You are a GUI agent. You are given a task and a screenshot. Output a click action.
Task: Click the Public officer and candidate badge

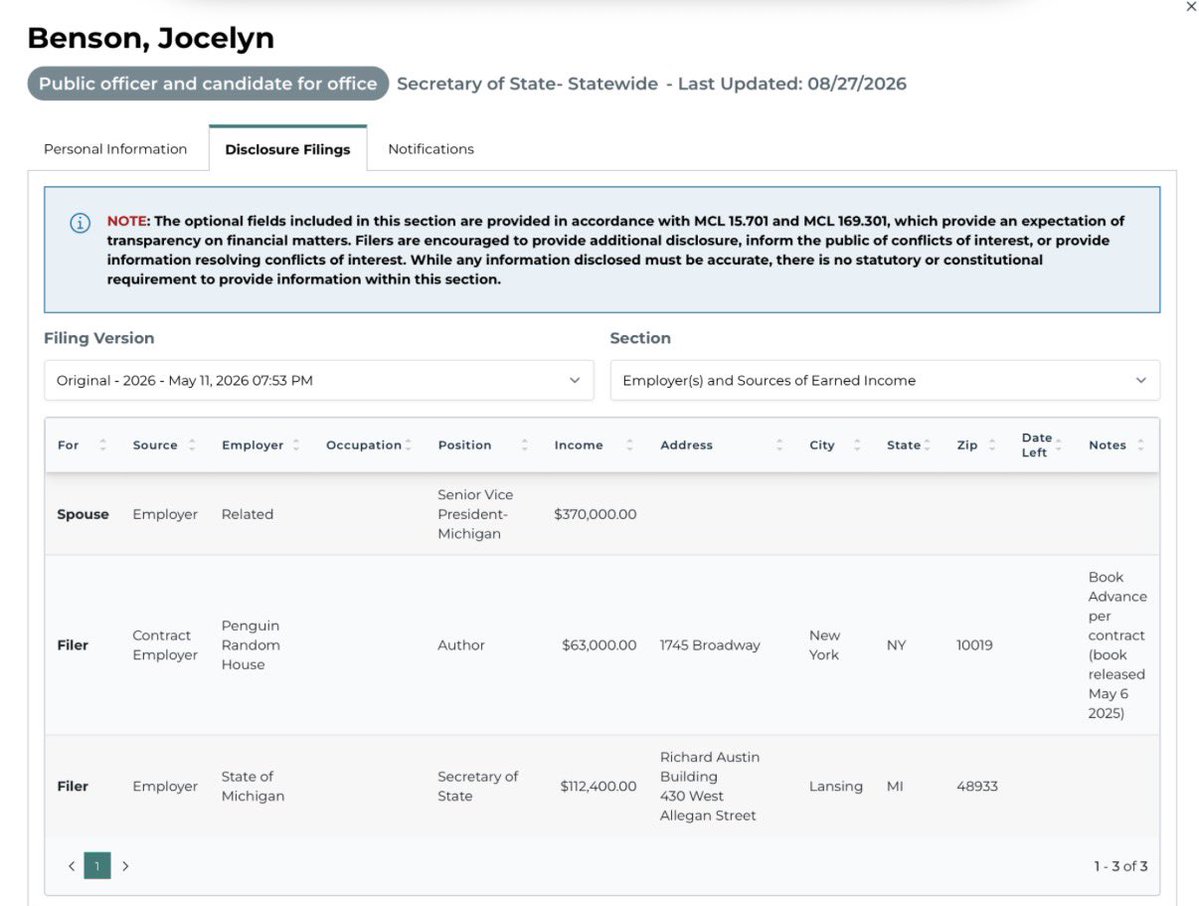click(x=208, y=83)
